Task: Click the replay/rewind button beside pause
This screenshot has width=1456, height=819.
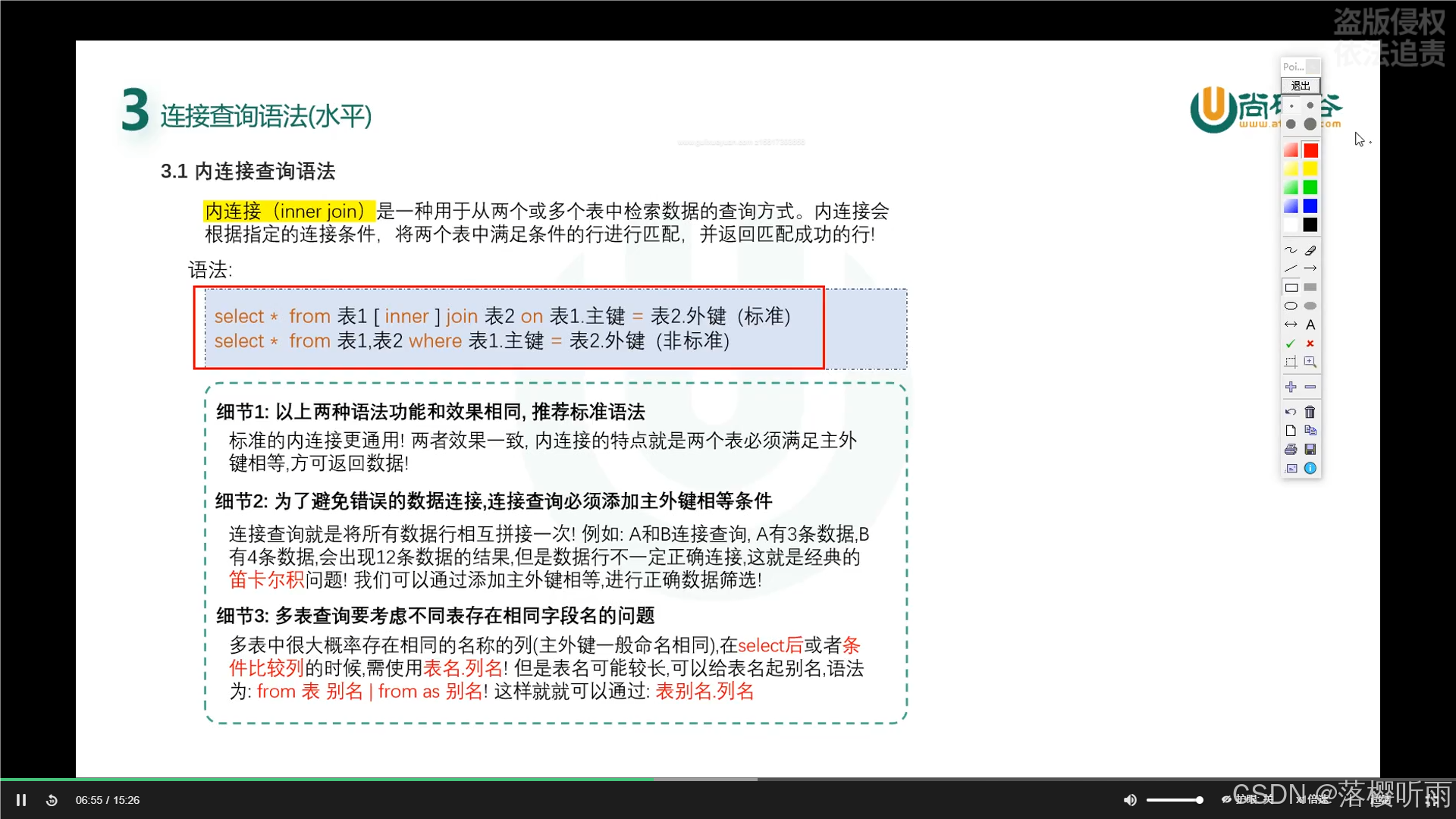Action: pyautogui.click(x=52, y=800)
